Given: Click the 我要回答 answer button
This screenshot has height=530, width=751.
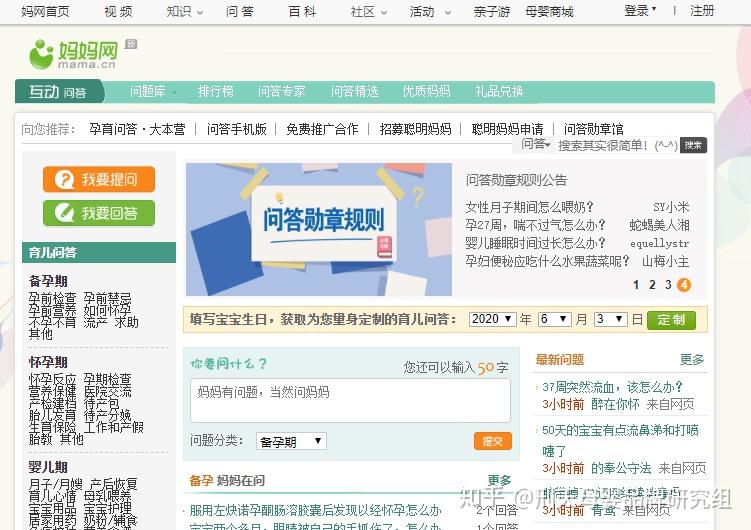Looking at the screenshot, I should pyautogui.click(x=99, y=213).
